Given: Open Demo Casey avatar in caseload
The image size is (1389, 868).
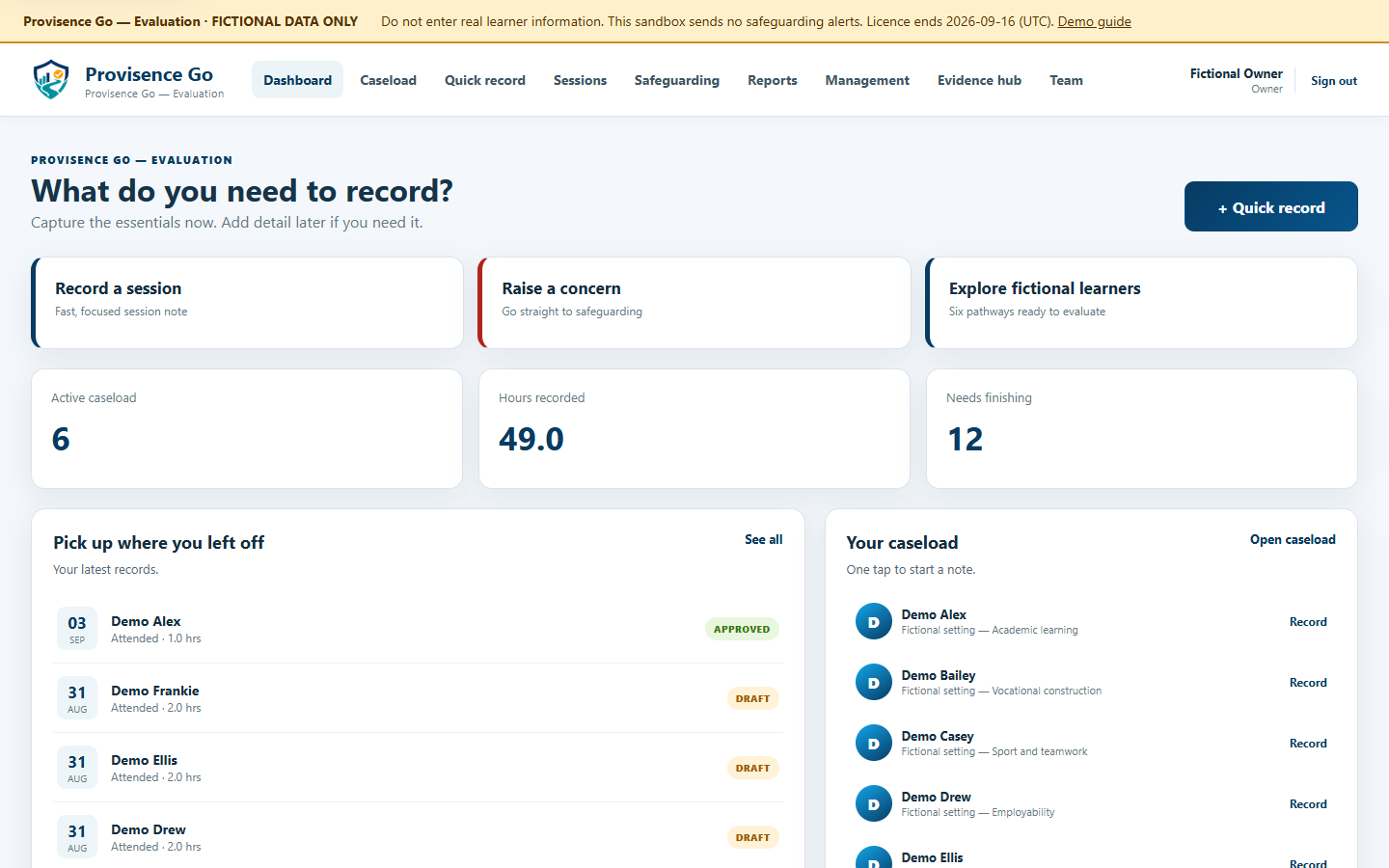Looking at the screenshot, I should [874, 744].
